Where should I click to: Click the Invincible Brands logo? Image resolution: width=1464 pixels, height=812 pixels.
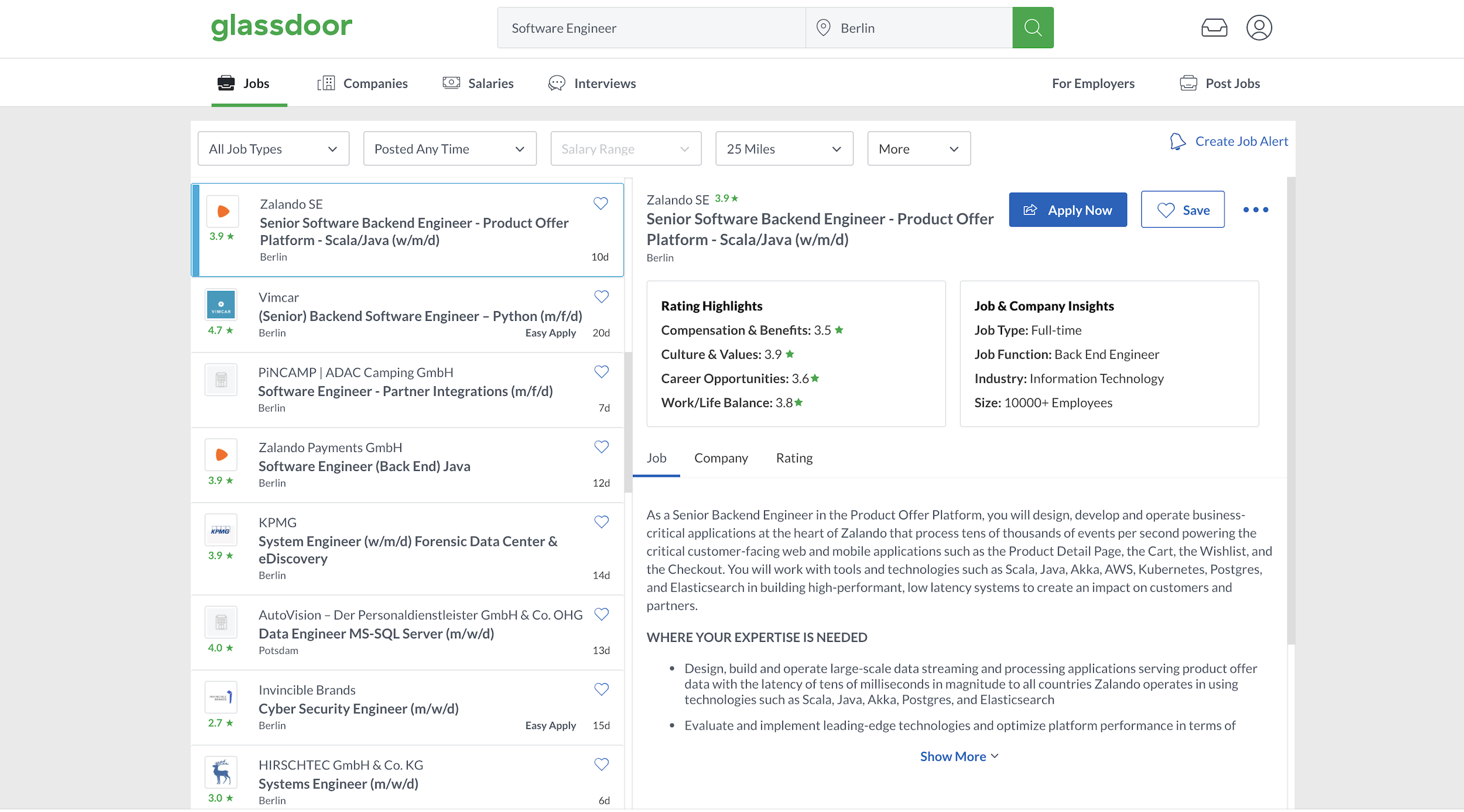tap(221, 697)
